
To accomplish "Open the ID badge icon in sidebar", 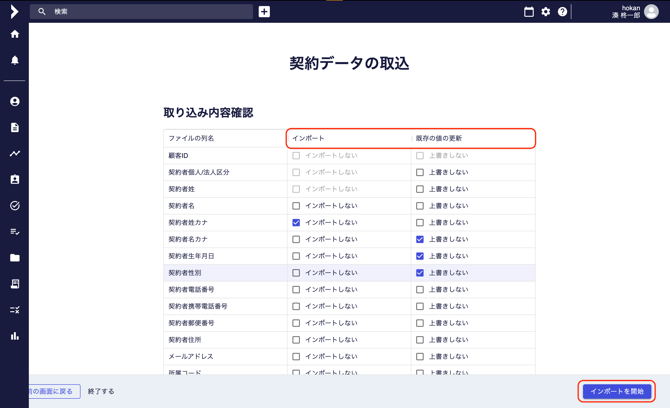I will (15, 179).
